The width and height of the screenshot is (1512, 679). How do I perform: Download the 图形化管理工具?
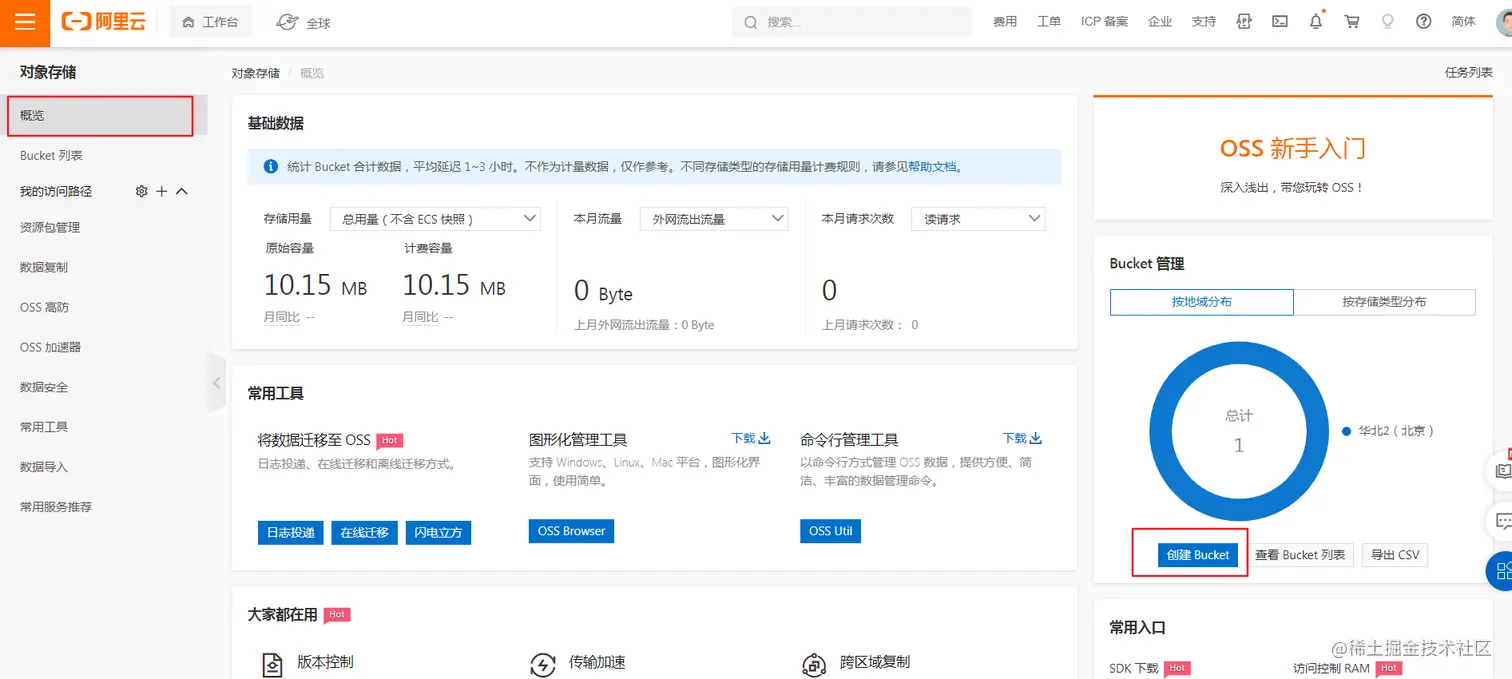coord(751,438)
